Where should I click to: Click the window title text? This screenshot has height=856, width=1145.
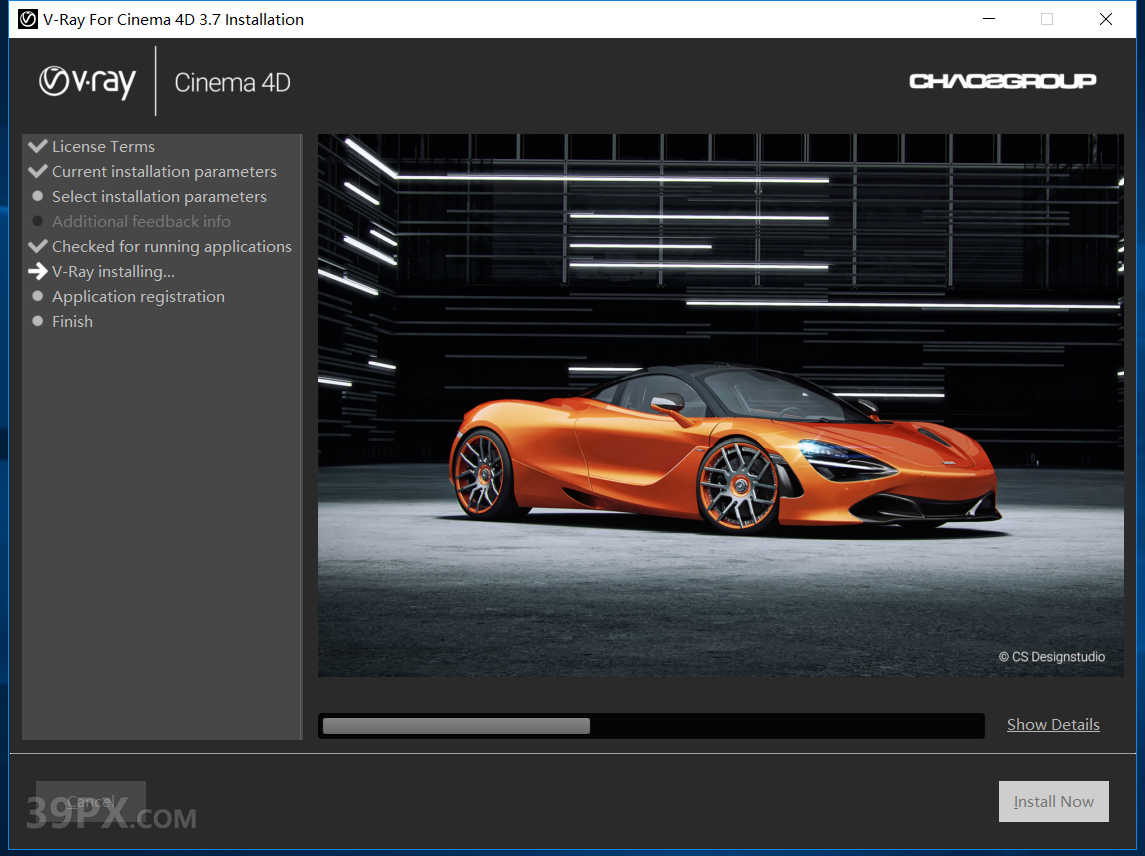coord(173,20)
